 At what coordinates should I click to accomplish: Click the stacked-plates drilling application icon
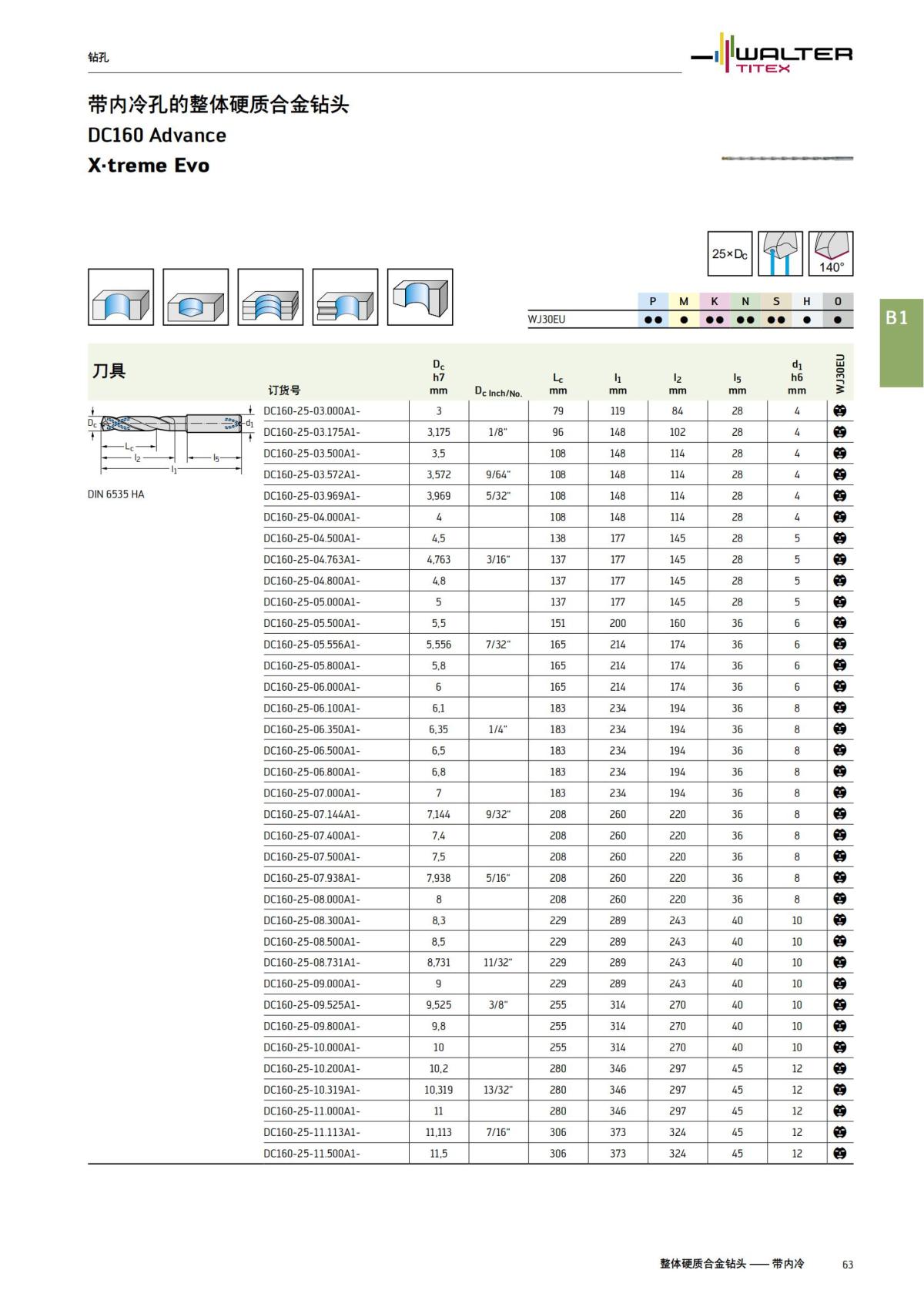click(x=270, y=297)
